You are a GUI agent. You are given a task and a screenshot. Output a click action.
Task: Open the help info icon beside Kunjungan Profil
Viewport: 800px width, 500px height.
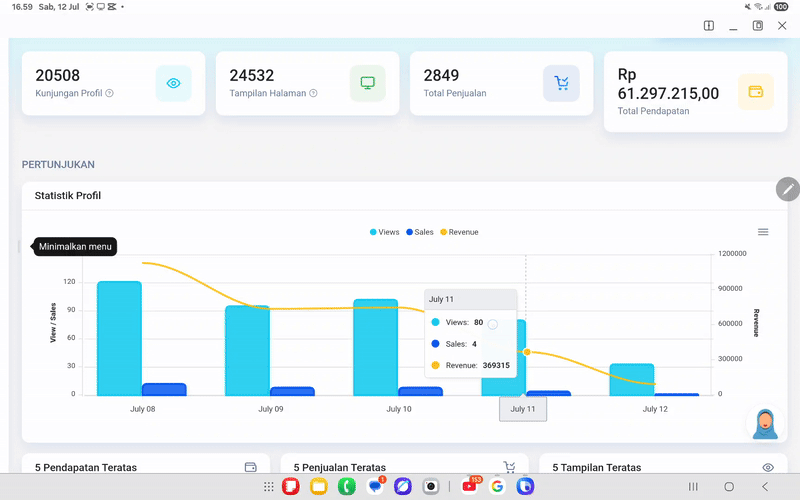[x=110, y=94]
